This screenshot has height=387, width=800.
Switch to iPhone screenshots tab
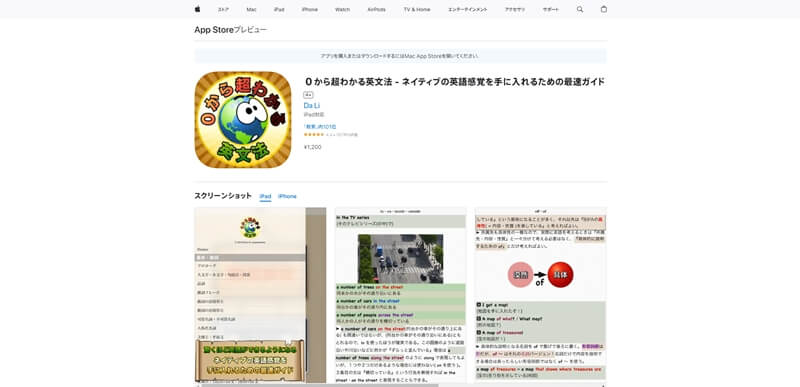[287, 196]
